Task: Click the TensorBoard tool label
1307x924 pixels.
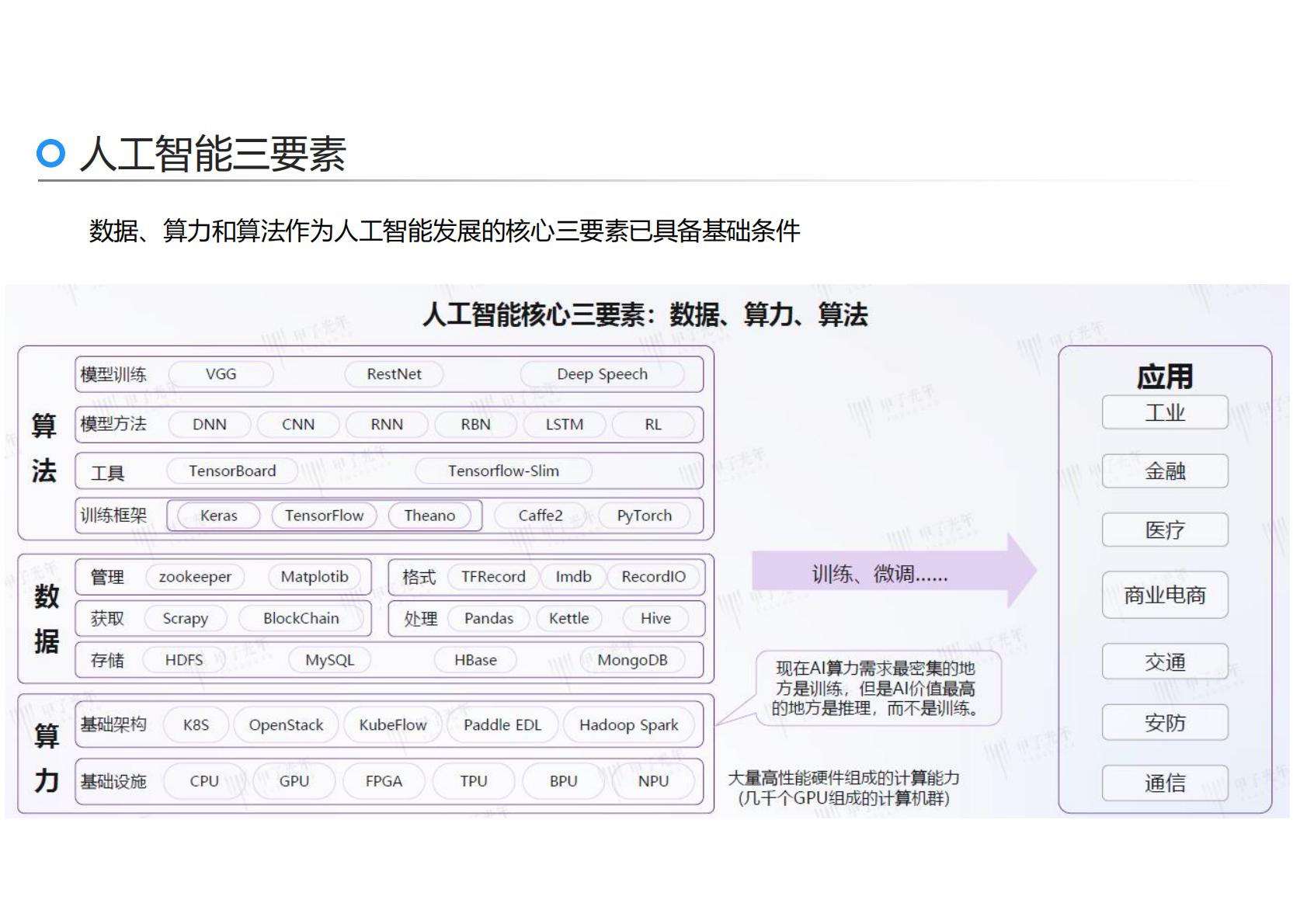Action: pos(232,471)
